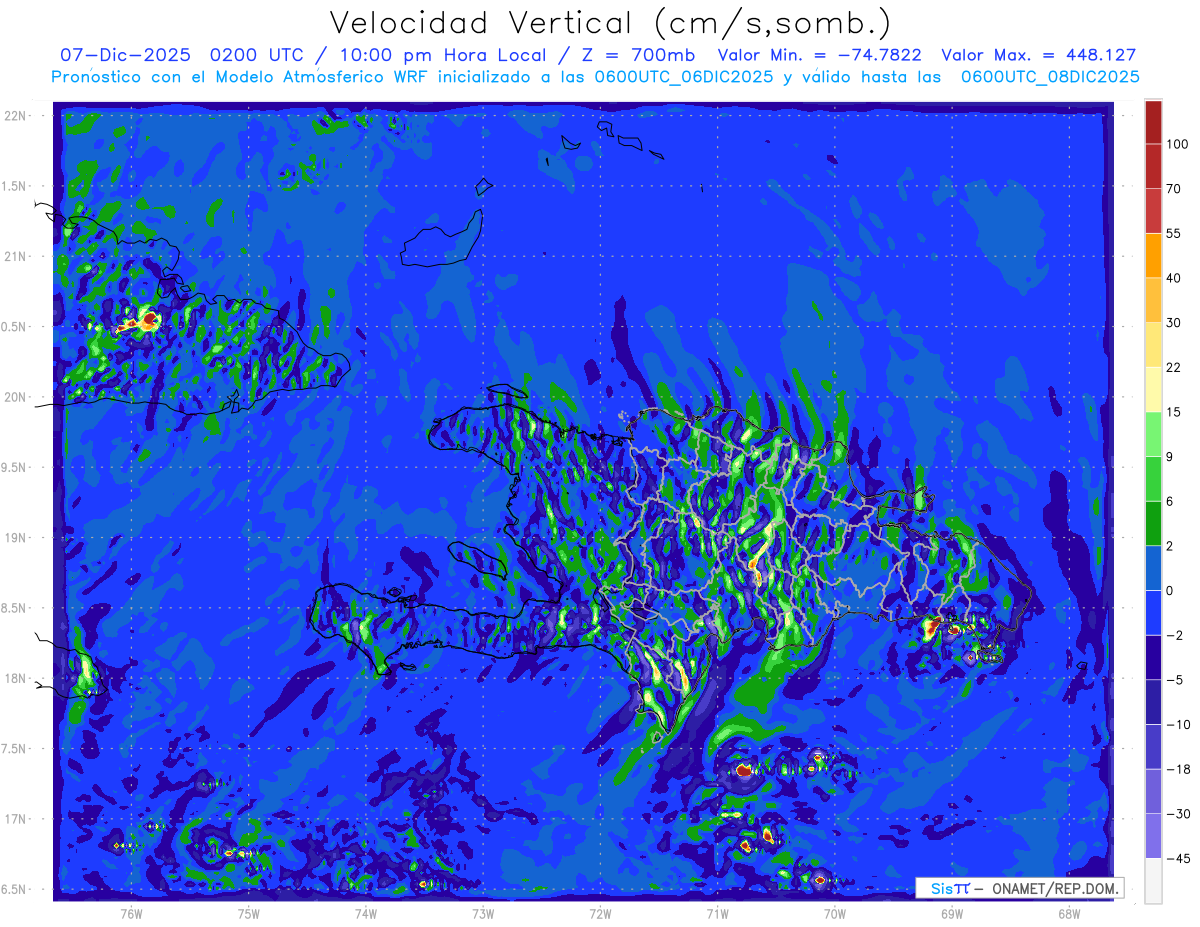Screen dimensions: 1200x927
Task: Click the '68W' longitude label
Action: pos(1068,913)
